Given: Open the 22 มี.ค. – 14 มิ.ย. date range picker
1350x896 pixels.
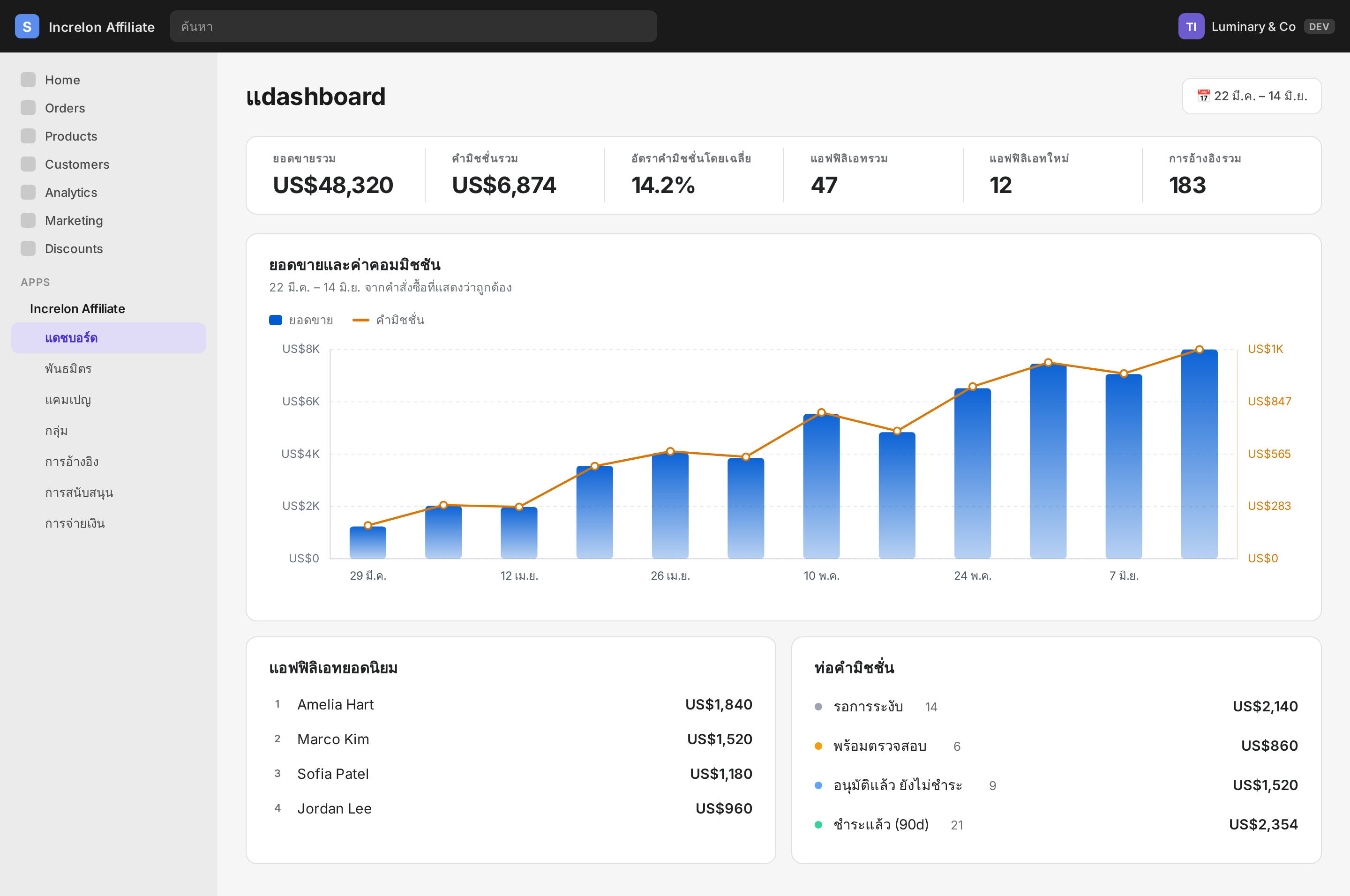Looking at the screenshot, I should tap(1251, 96).
